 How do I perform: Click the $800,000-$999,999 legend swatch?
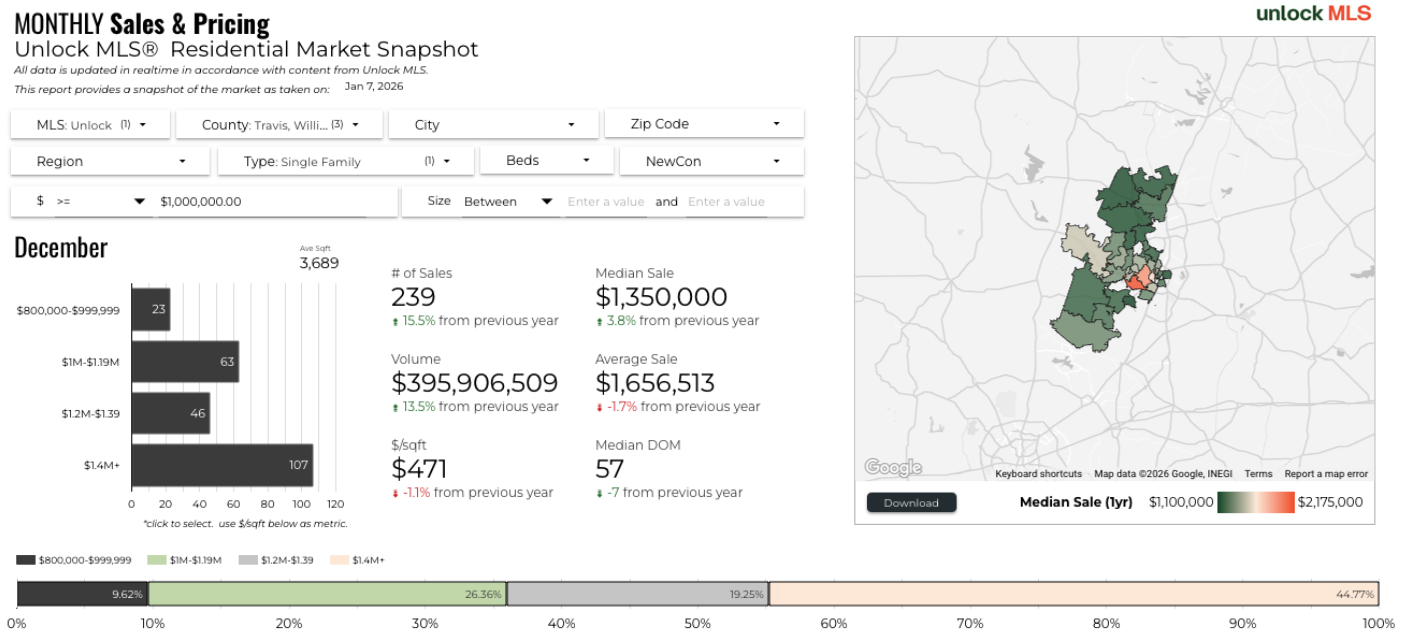(26, 560)
